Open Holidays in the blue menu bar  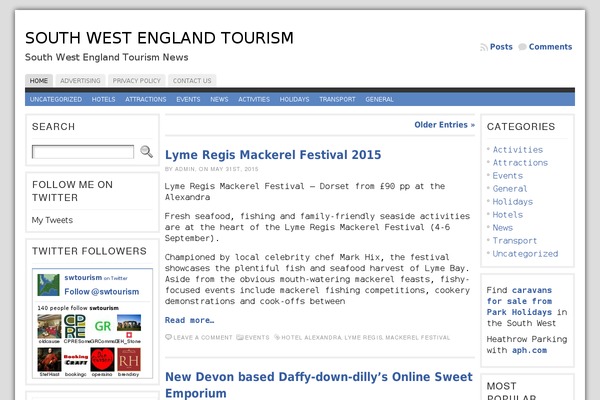pyautogui.click(x=294, y=100)
